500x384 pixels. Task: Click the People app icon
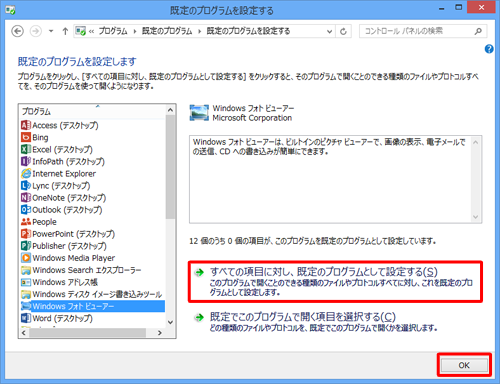pos(26,222)
